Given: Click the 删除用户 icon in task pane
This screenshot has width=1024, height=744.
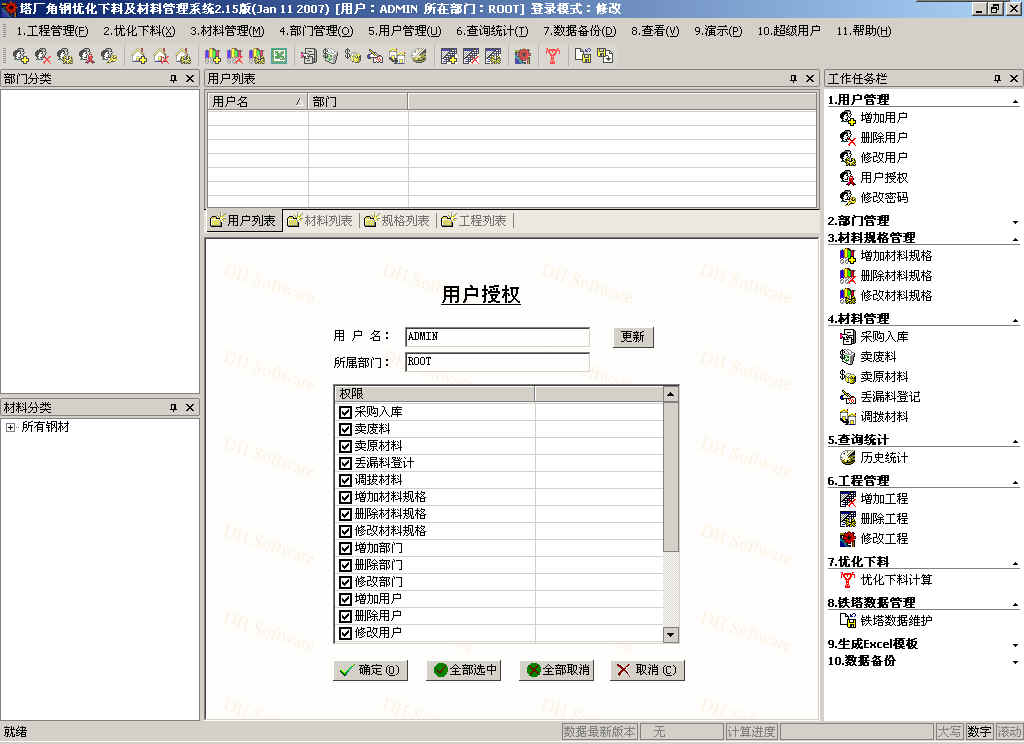Looking at the screenshot, I should click(848, 138).
